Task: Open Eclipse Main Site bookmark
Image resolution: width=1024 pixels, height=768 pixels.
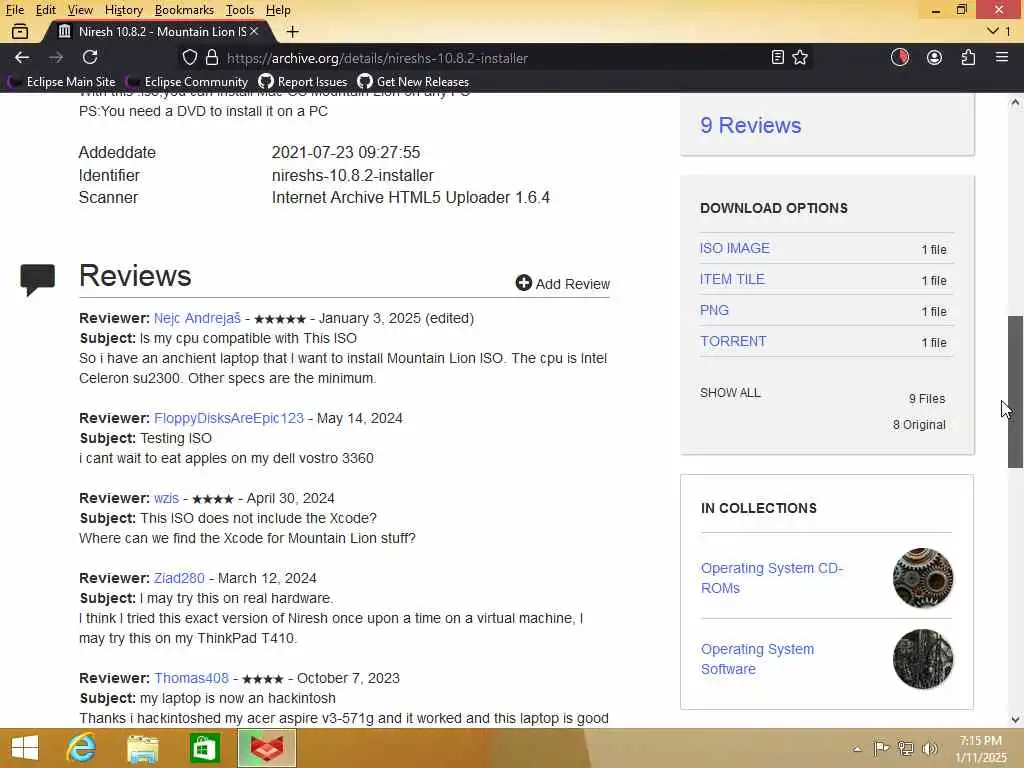Action: click(61, 82)
